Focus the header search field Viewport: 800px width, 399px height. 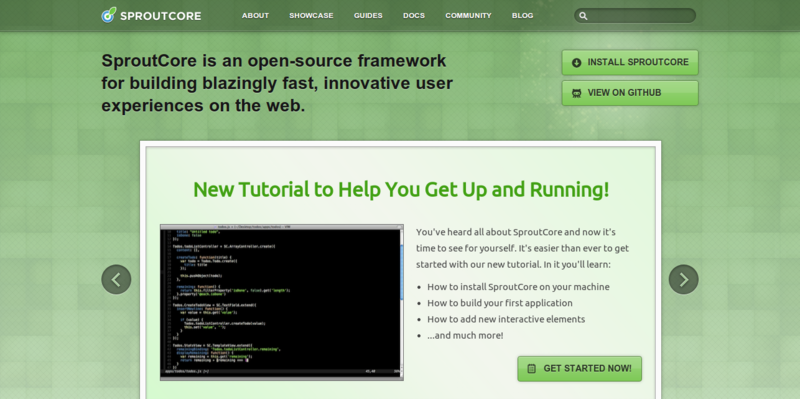tap(635, 16)
